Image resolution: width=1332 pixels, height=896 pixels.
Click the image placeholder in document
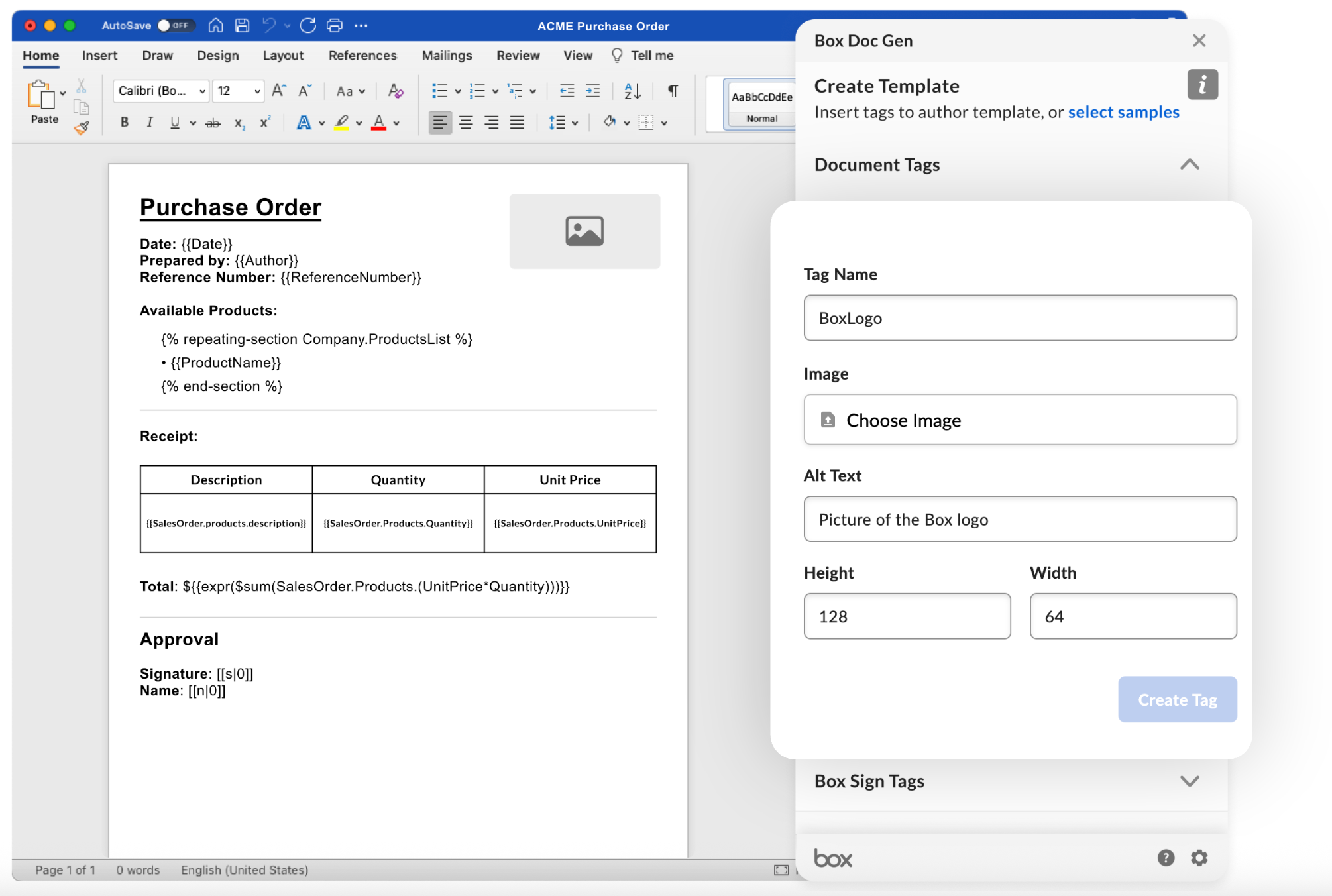point(584,231)
